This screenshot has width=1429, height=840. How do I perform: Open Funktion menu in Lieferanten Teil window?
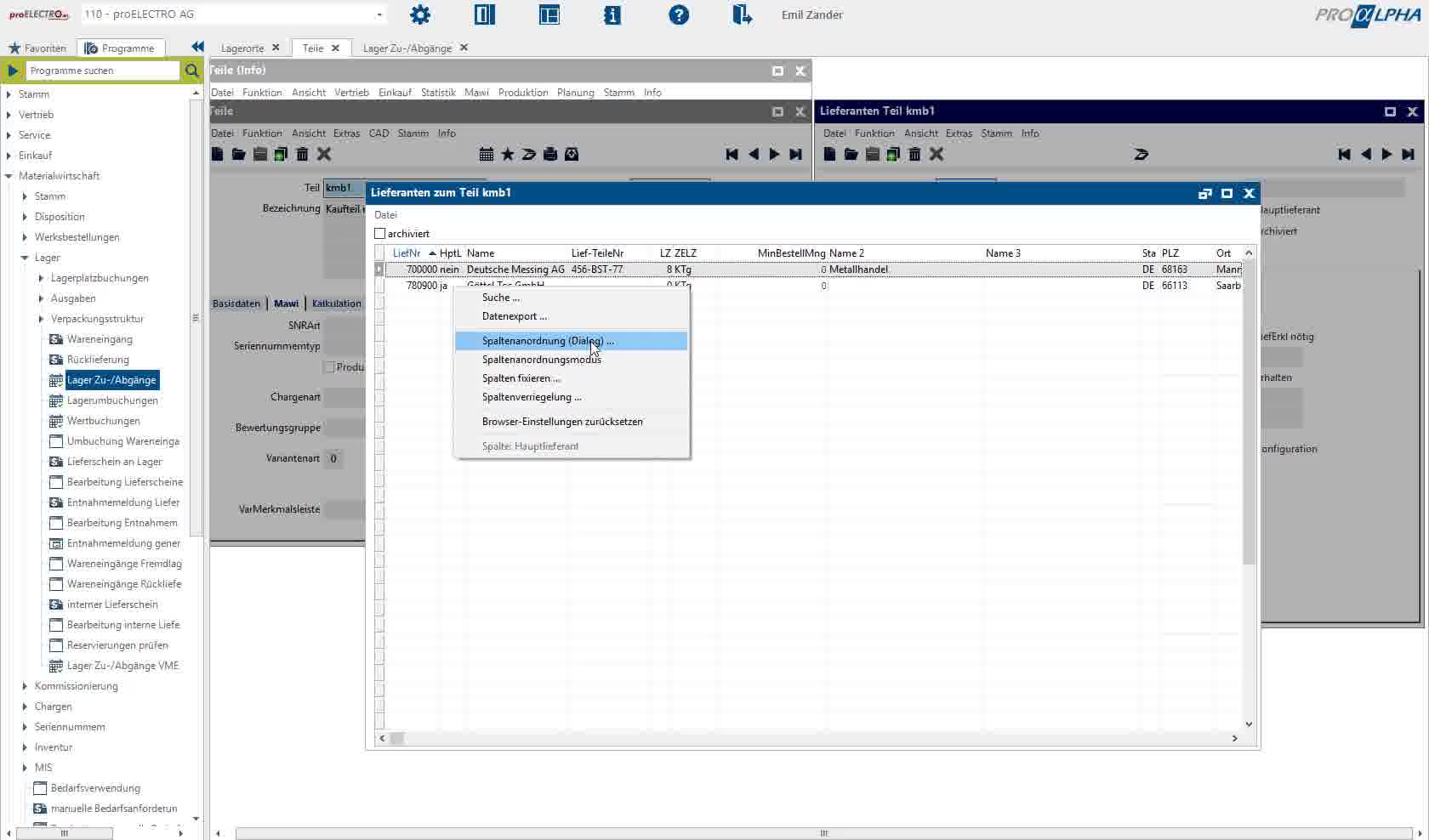click(x=874, y=133)
